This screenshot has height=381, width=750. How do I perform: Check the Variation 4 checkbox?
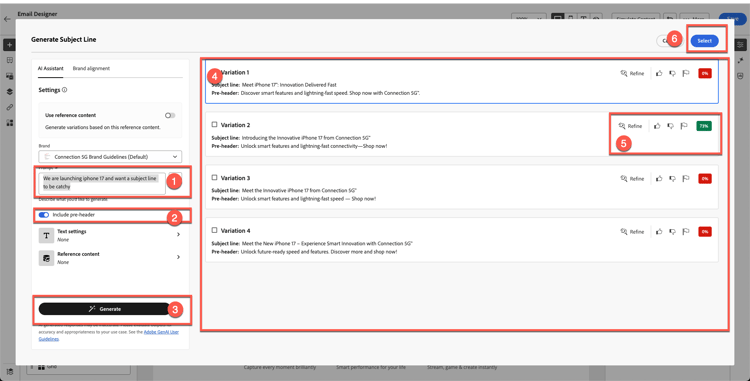point(214,230)
